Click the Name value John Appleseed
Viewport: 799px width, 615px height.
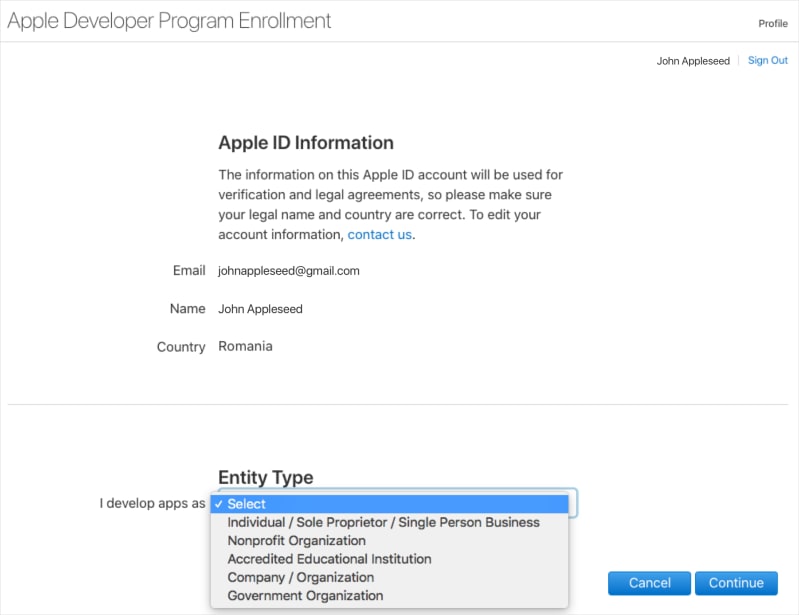(x=260, y=309)
